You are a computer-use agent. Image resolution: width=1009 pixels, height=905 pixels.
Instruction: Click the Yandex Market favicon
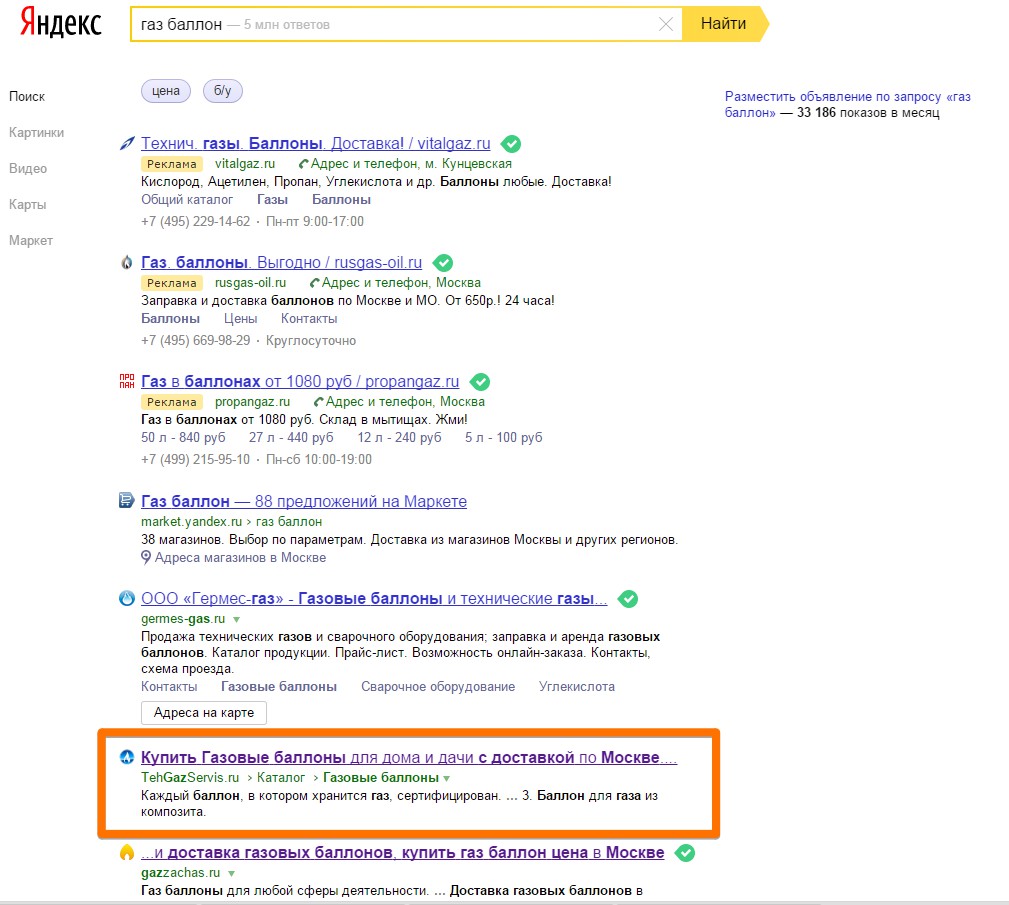pos(127,500)
